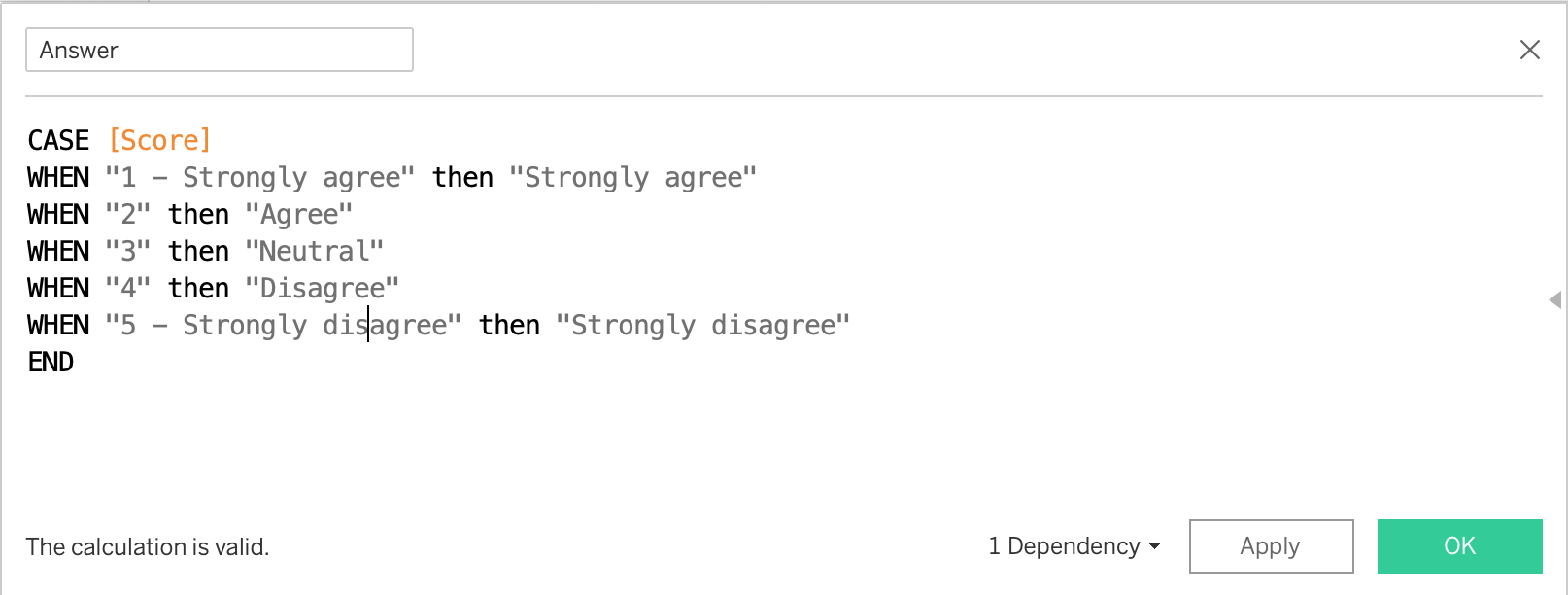Click the orange [Score] field reference
1568x595 pixels.
(159, 140)
